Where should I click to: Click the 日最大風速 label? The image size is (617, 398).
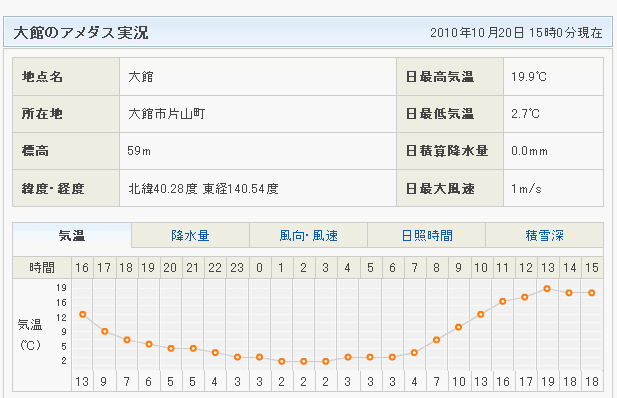point(440,189)
